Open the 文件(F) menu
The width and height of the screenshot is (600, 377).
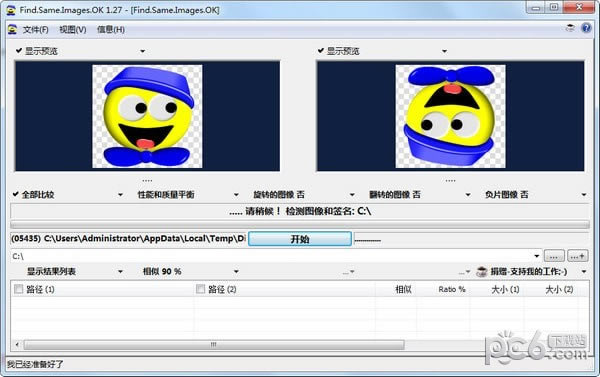click(36, 29)
